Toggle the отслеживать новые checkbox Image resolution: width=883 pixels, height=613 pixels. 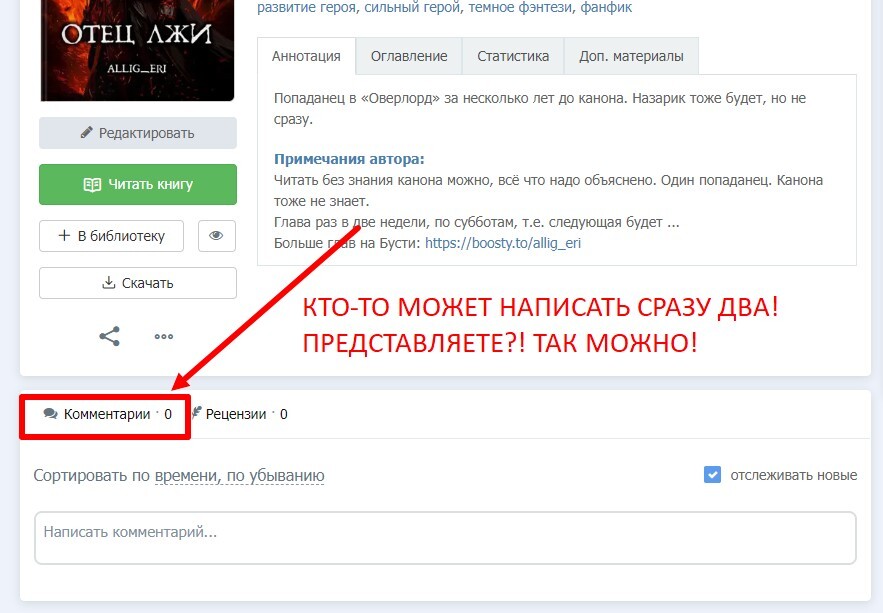[x=712, y=475]
